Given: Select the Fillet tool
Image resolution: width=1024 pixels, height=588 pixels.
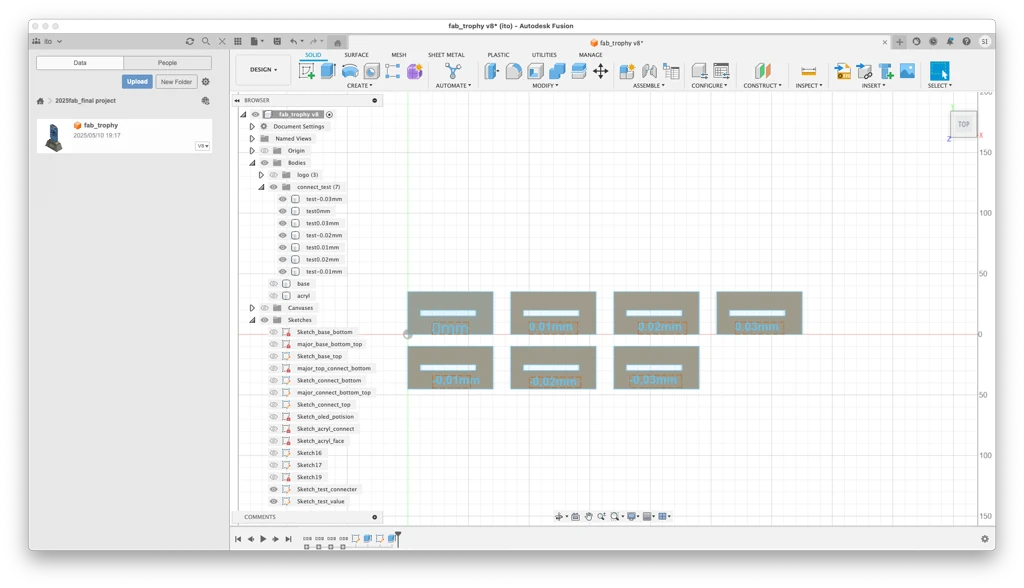Looking at the screenshot, I should [x=513, y=71].
